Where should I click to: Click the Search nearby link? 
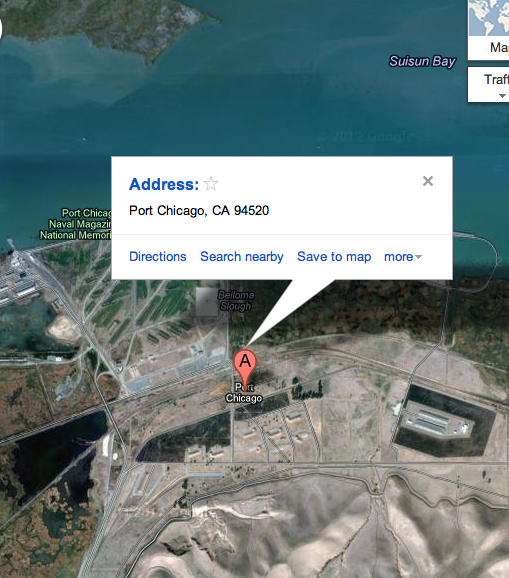coord(242,257)
